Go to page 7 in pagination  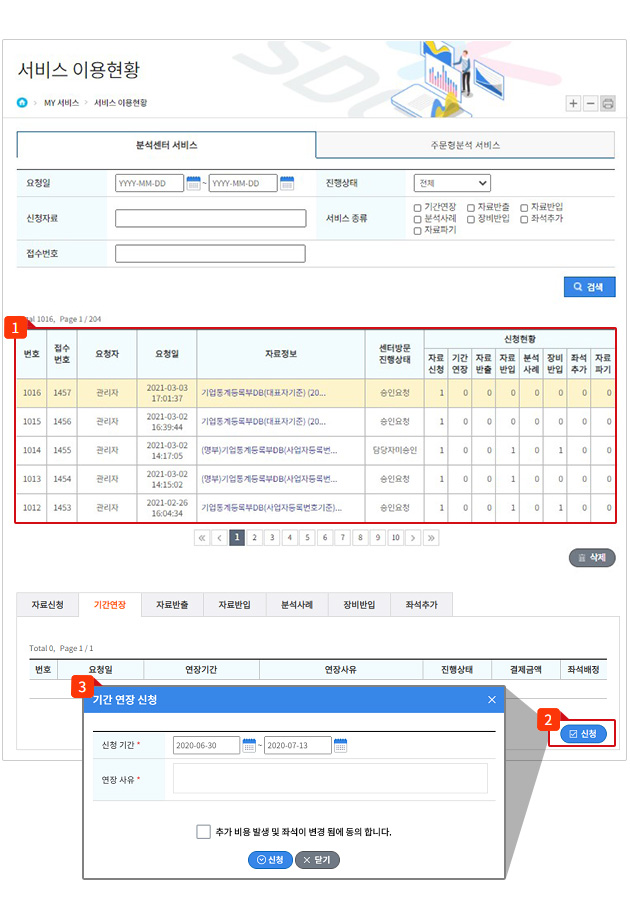coord(343,538)
